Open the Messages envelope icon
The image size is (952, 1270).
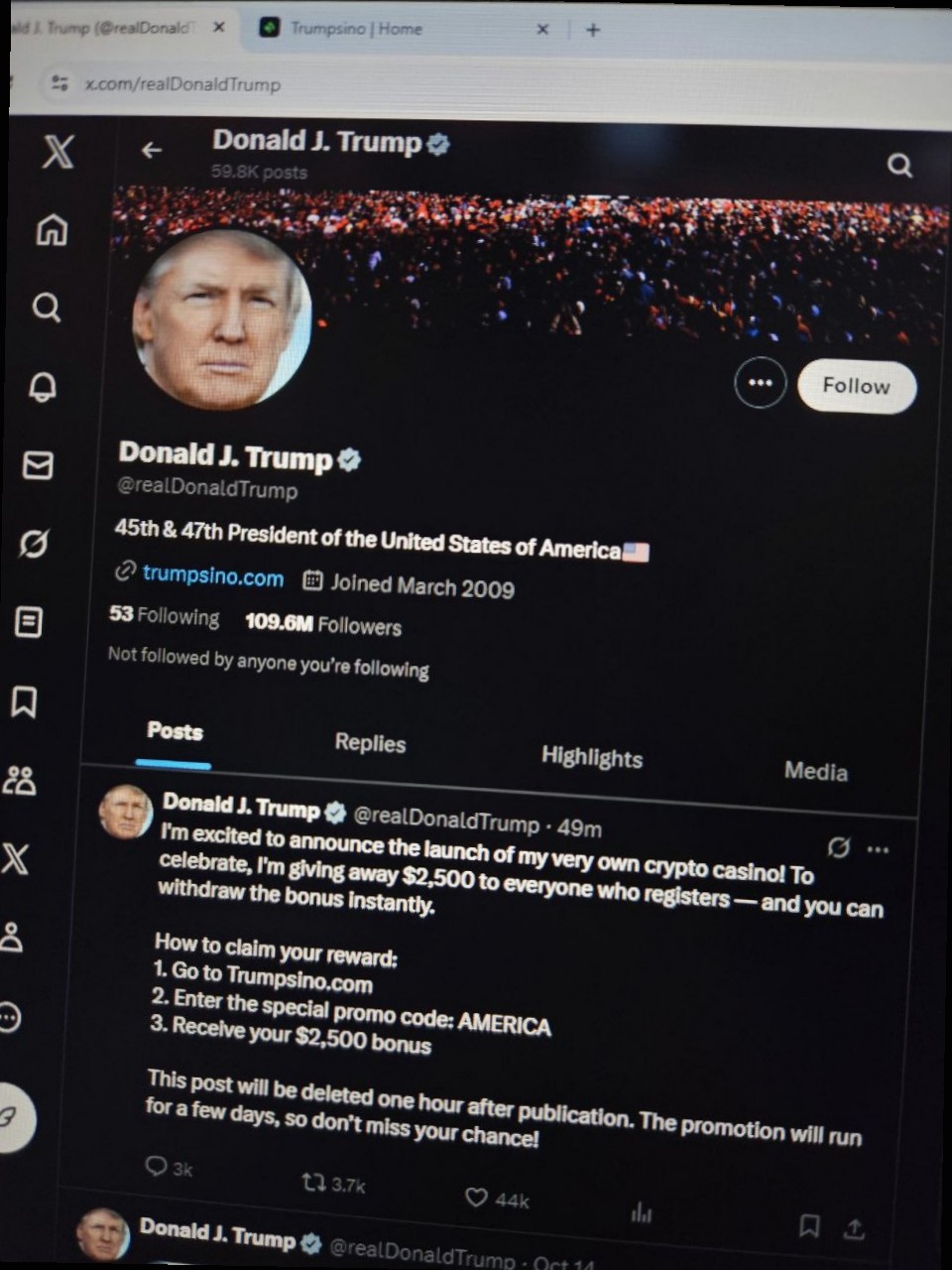pos(38,464)
